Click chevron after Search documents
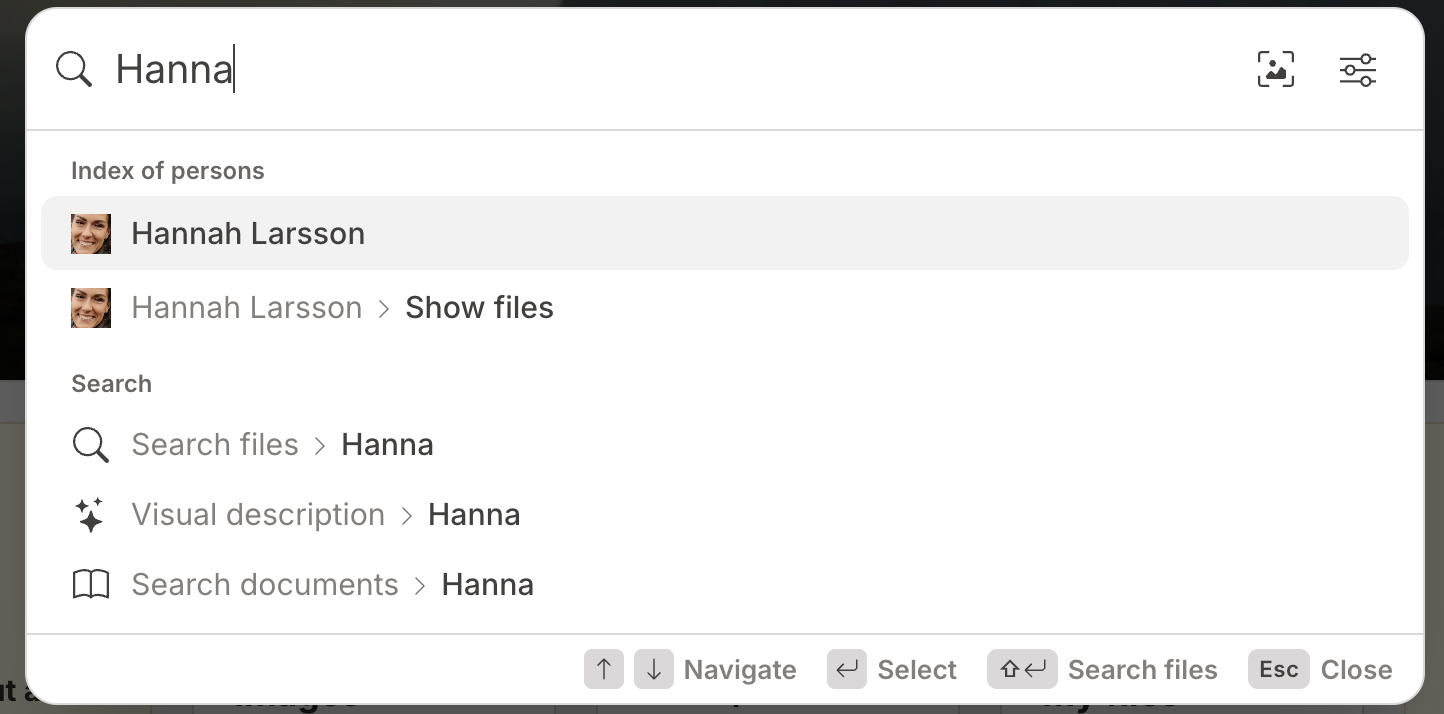This screenshot has width=1444, height=714. (420, 585)
